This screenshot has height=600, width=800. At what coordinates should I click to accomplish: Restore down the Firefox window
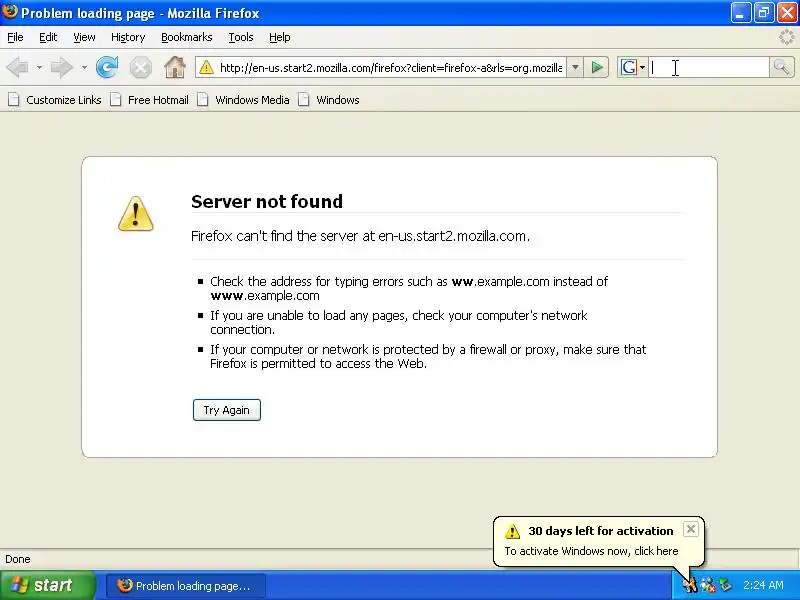click(x=764, y=13)
